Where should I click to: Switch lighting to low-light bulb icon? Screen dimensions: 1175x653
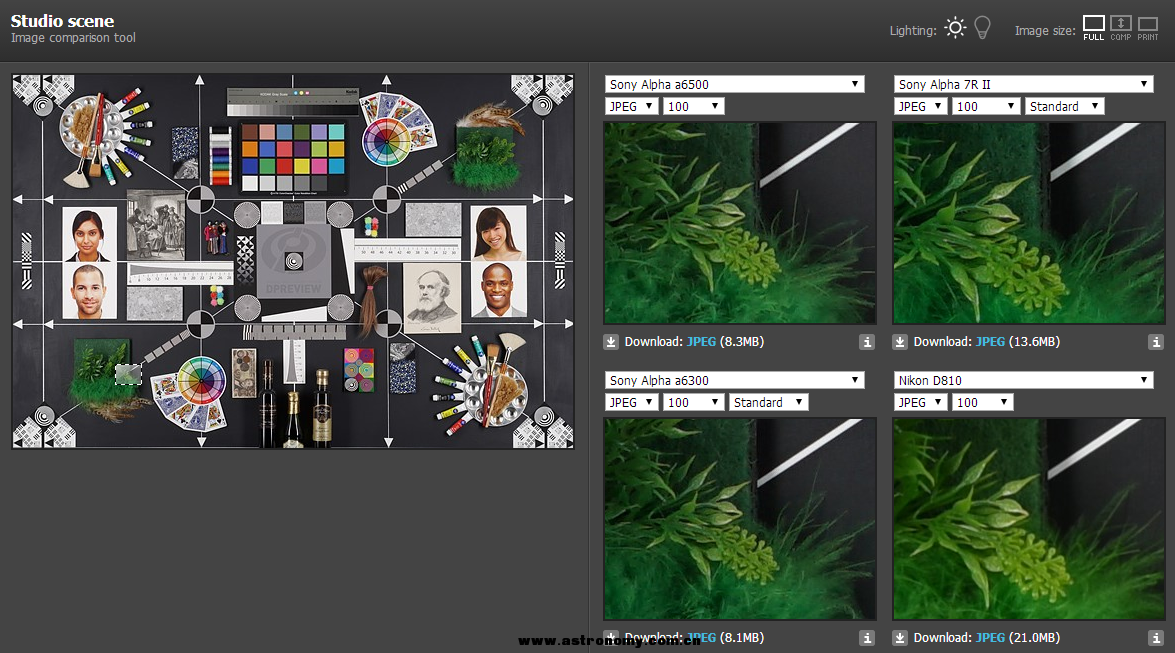(982, 28)
